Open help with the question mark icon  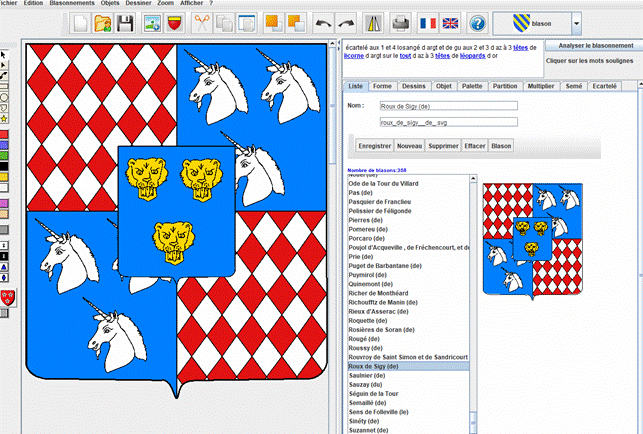(x=477, y=22)
